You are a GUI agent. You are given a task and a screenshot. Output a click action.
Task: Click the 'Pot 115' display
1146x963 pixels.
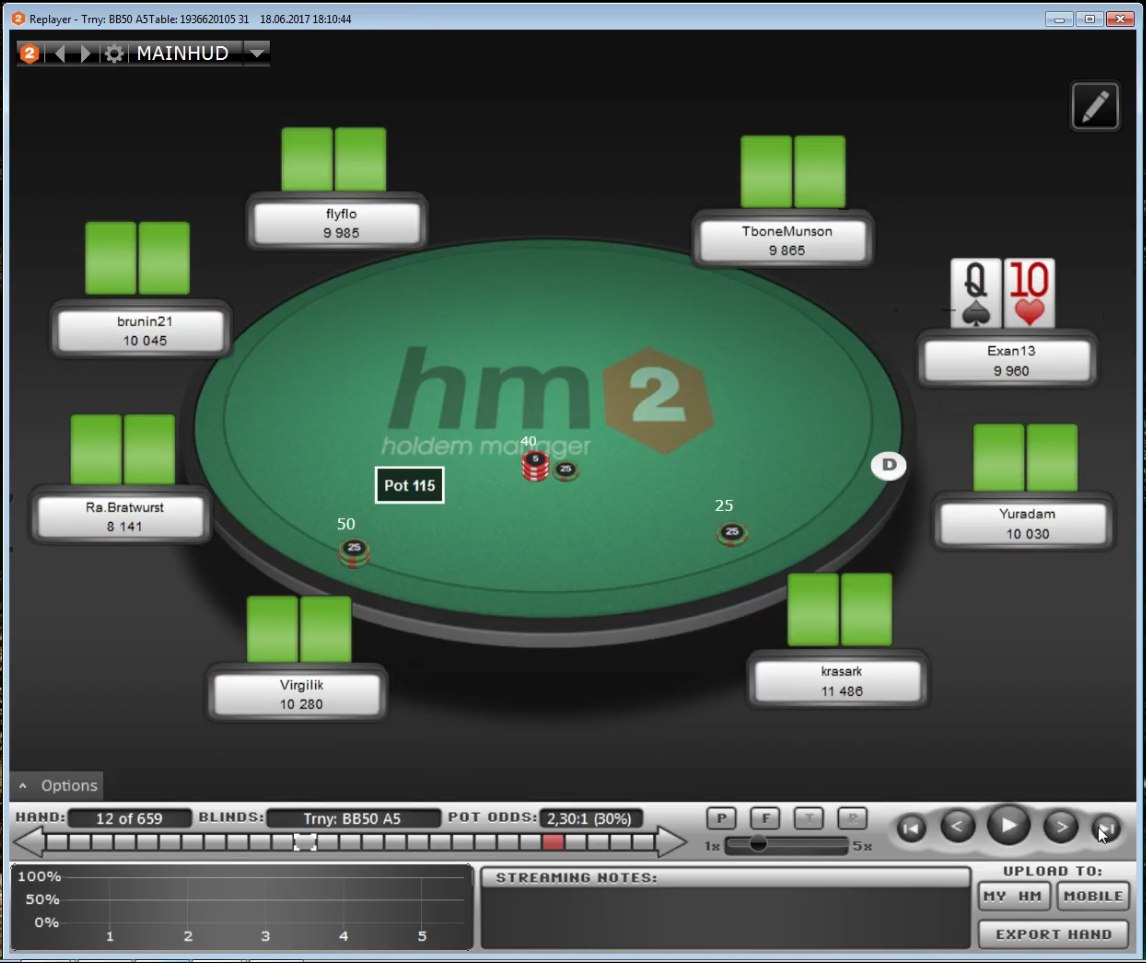click(409, 485)
